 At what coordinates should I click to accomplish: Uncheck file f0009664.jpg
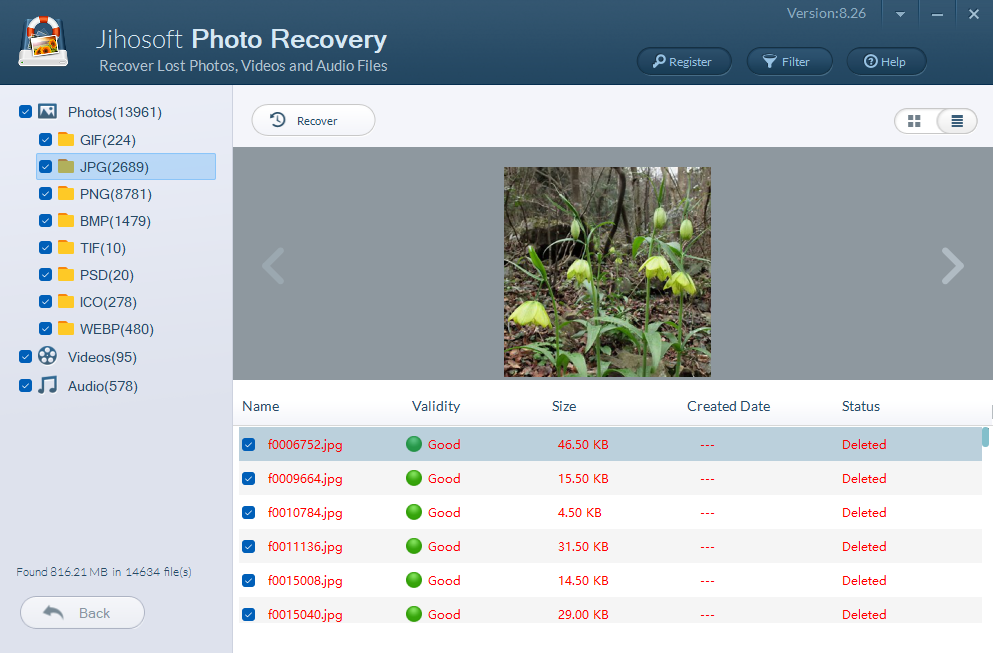tap(249, 479)
